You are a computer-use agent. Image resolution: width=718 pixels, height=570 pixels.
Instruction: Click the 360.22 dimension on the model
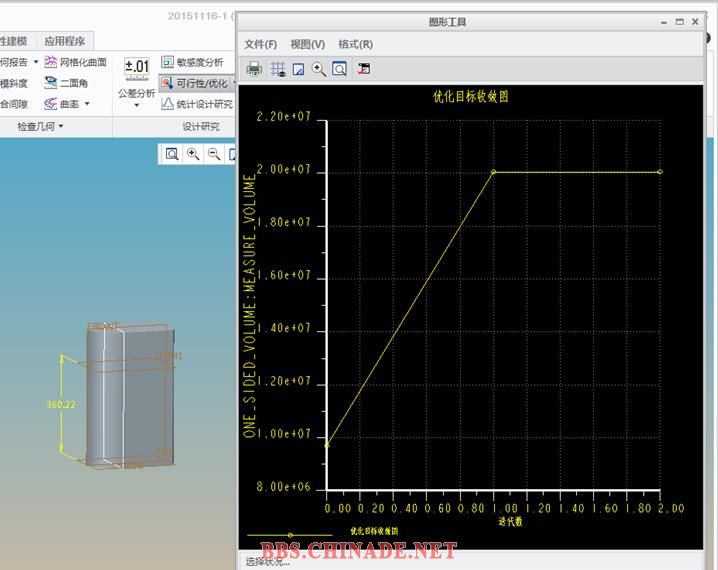click(62, 405)
